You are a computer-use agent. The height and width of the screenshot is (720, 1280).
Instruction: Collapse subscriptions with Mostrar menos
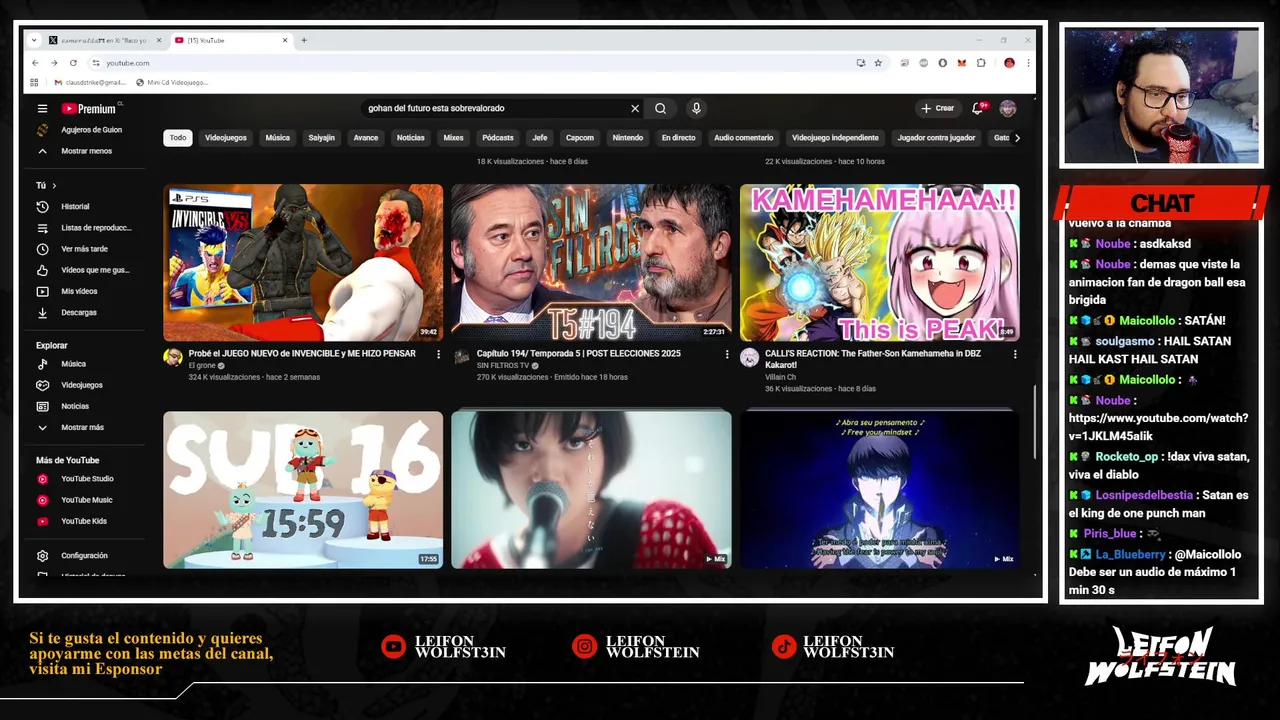coord(85,151)
